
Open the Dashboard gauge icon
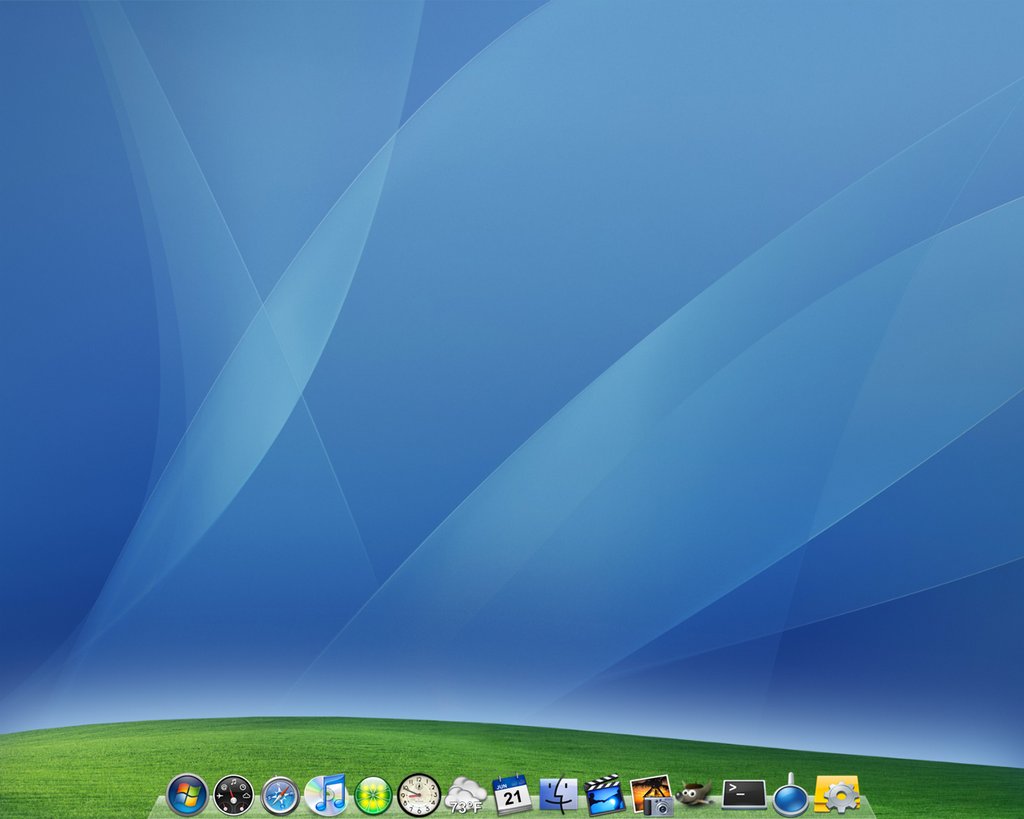[x=234, y=795]
